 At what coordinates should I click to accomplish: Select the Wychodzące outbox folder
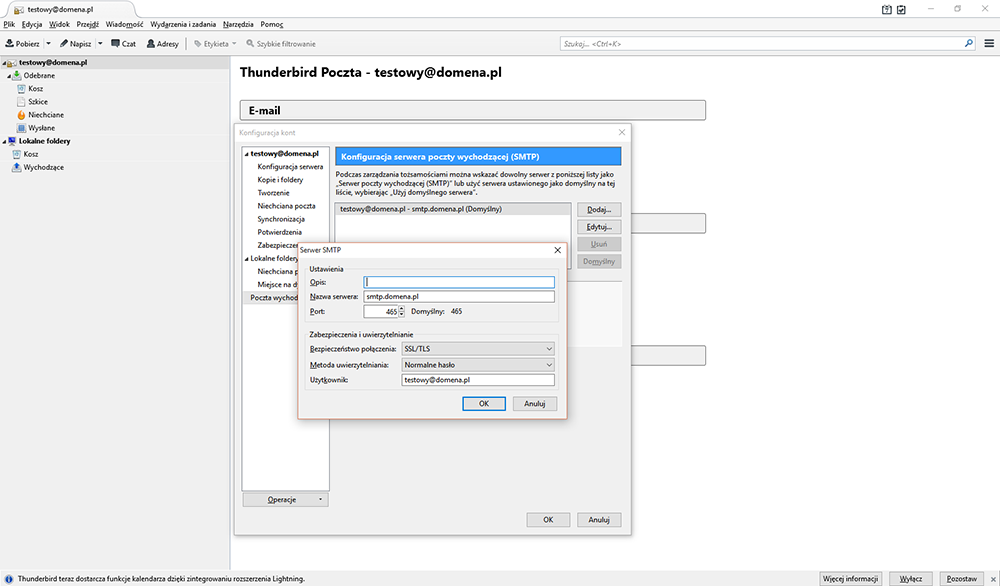43,168
